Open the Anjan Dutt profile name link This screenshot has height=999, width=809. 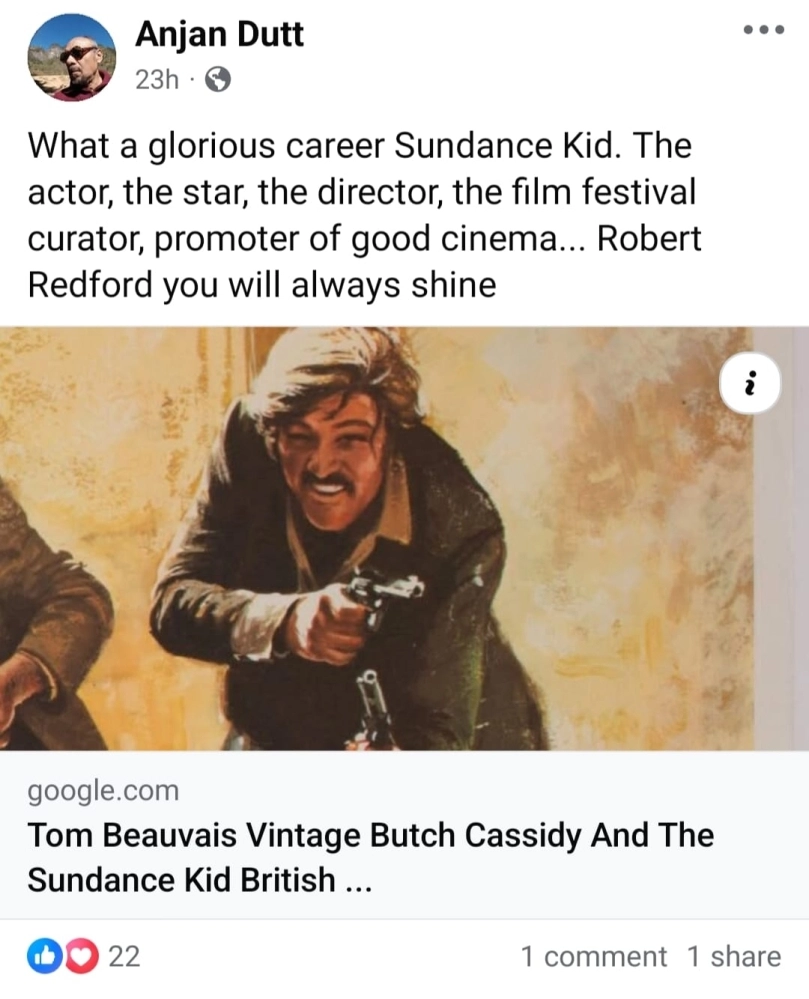pos(219,35)
